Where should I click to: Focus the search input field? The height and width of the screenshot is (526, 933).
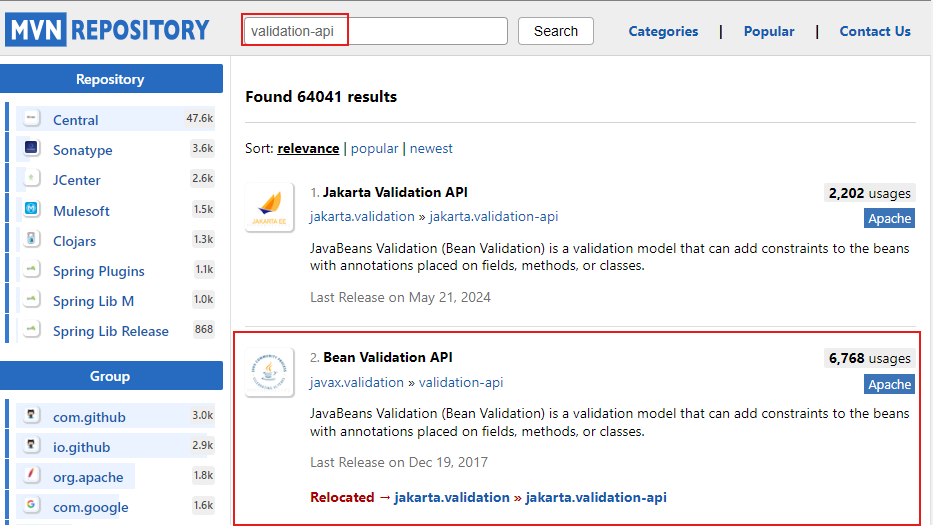click(x=375, y=31)
